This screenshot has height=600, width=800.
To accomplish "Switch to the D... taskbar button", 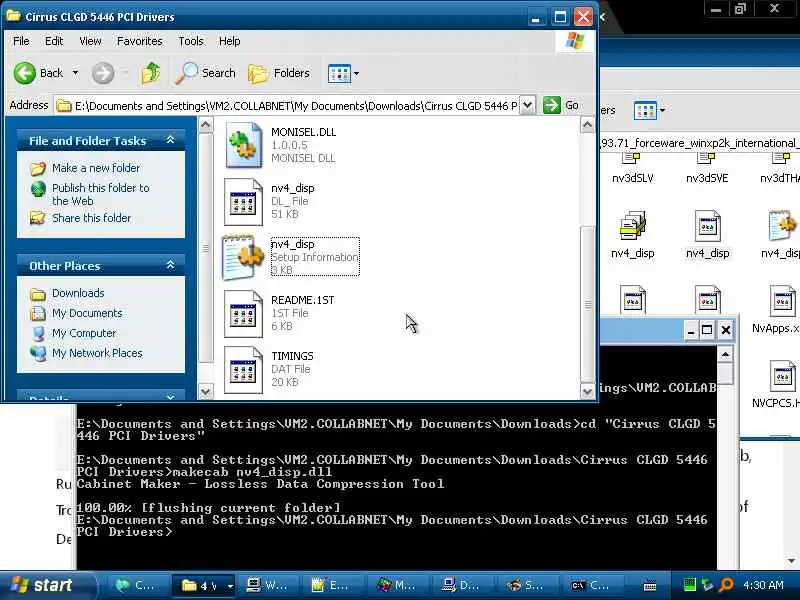I will (x=461, y=586).
